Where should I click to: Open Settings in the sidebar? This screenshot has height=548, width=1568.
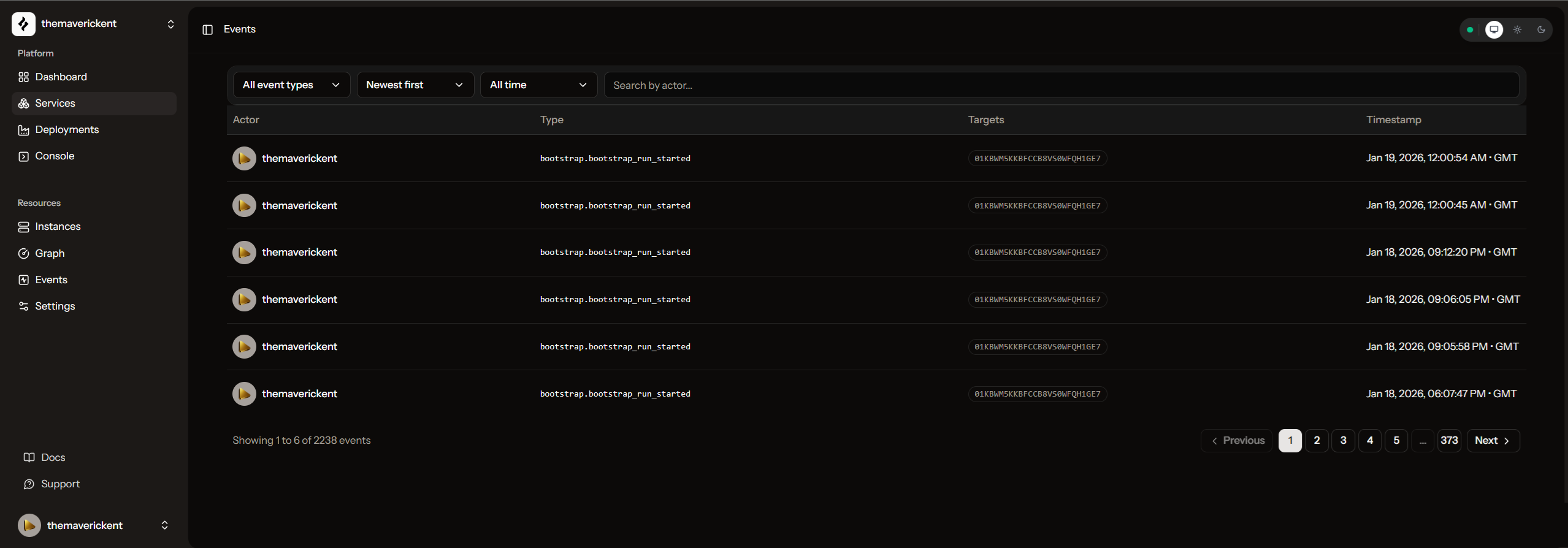point(55,306)
